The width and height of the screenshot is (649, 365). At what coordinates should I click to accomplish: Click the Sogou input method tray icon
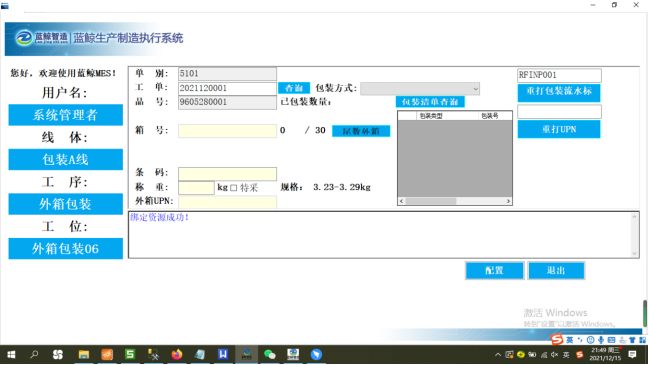[x=579, y=355]
